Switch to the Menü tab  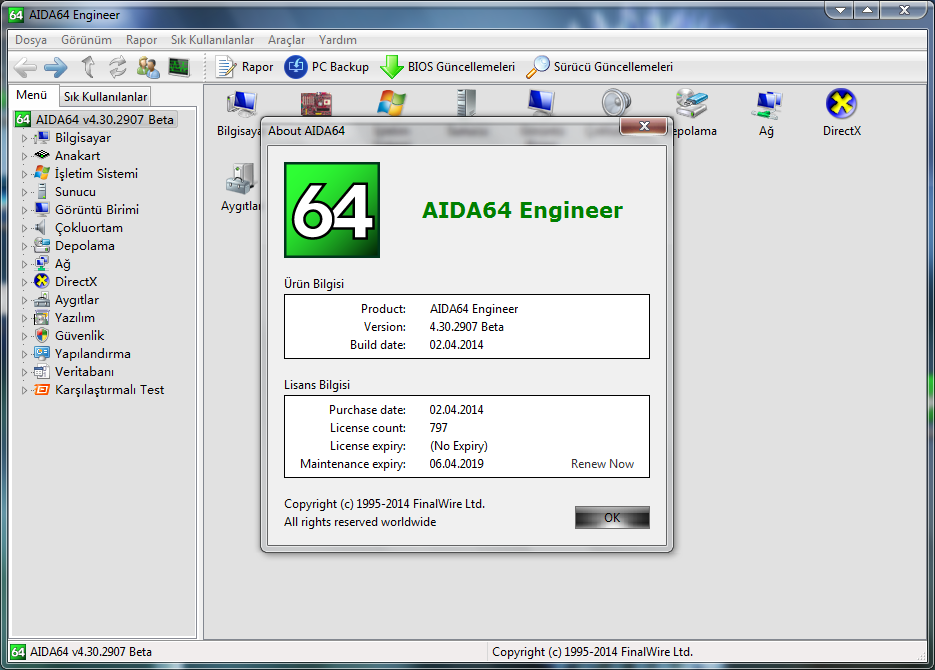tap(32, 95)
